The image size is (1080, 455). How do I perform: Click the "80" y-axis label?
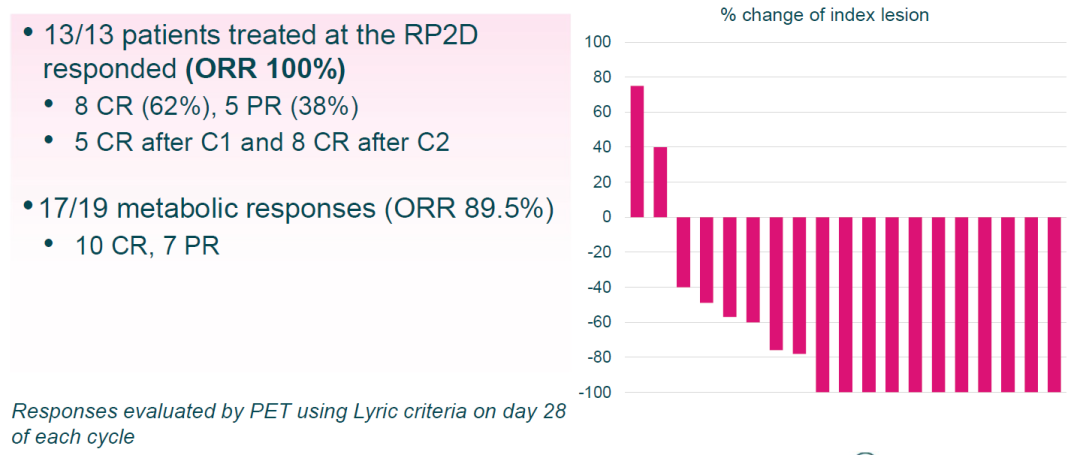tap(602, 78)
